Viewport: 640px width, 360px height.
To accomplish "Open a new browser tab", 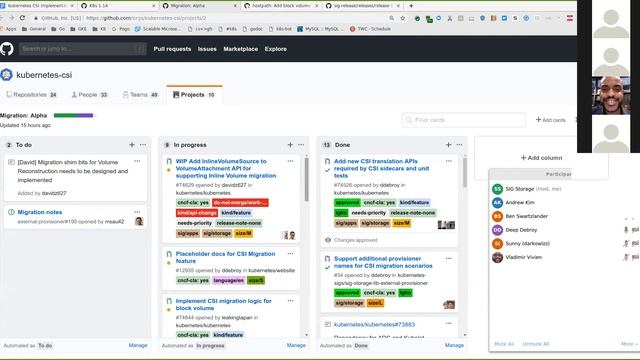I will tap(411, 6).
